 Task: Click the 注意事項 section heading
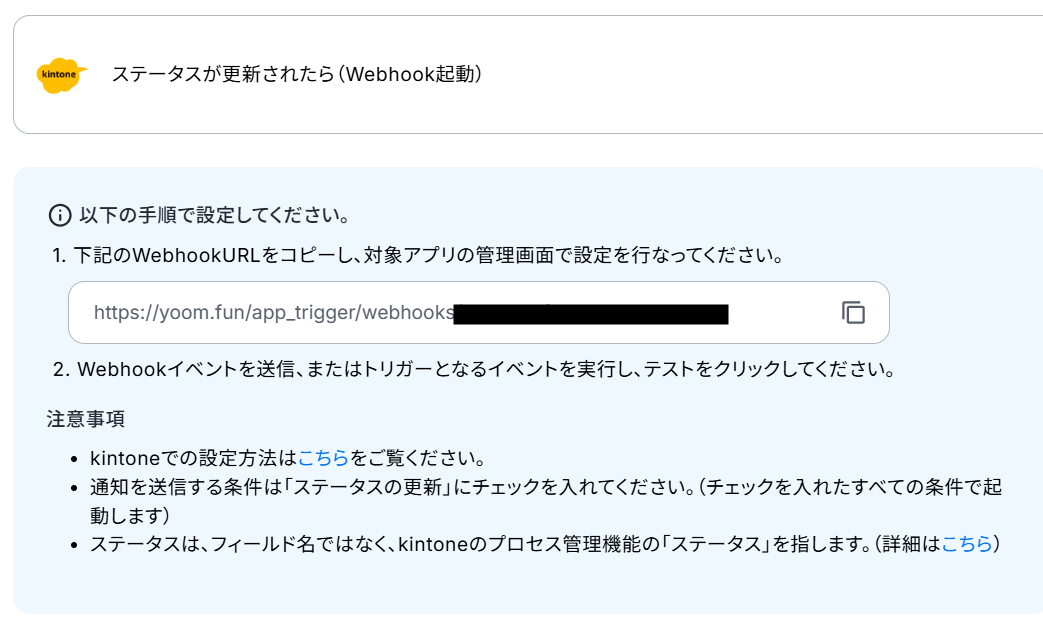[x=86, y=419]
